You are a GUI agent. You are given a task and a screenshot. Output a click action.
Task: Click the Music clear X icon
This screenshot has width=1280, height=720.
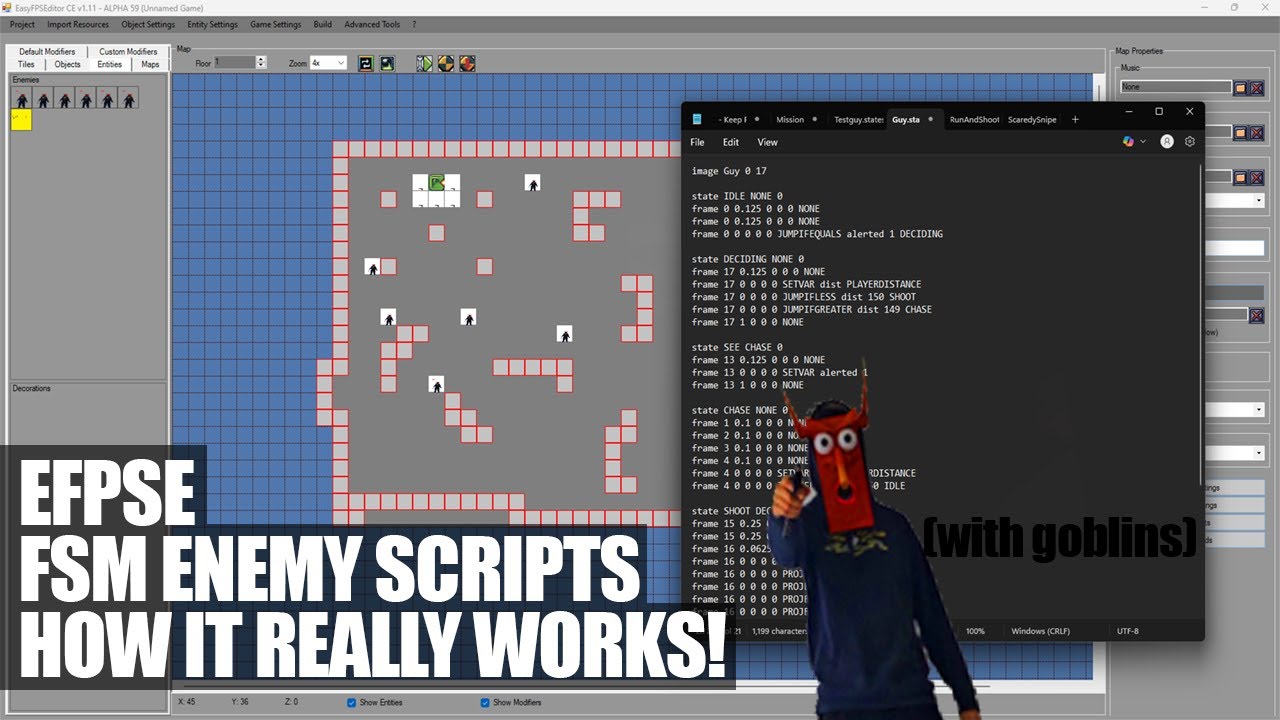point(1256,88)
